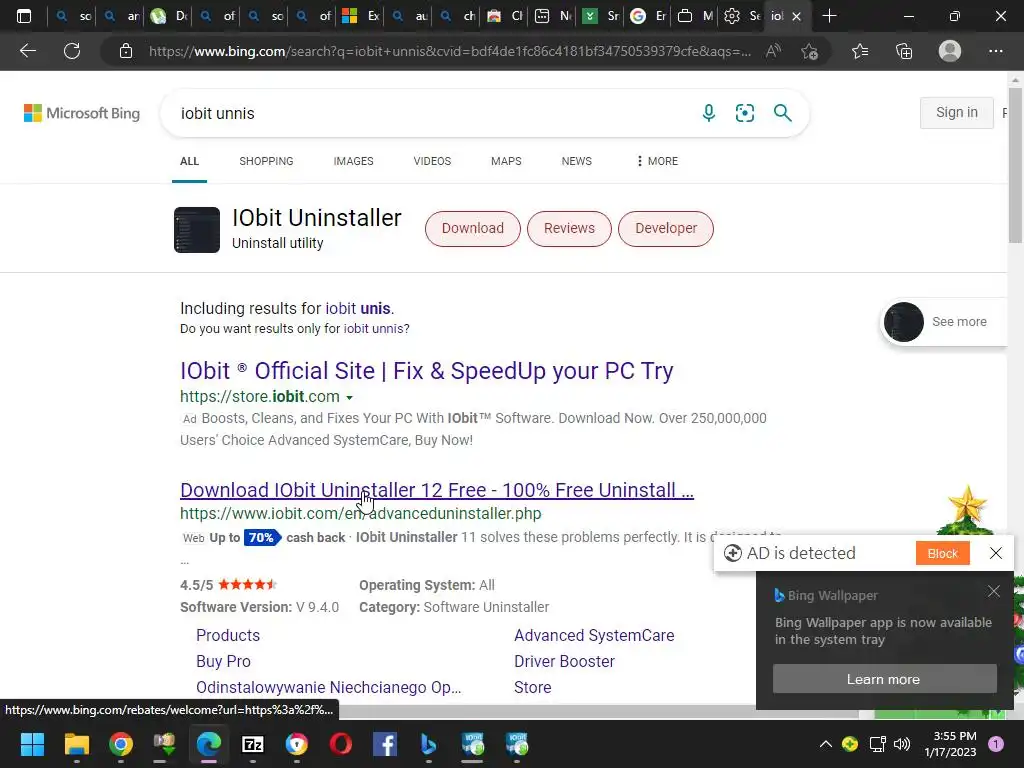1024x768 pixels.
Task: Click the Developer pill button
Action: (666, 229)
